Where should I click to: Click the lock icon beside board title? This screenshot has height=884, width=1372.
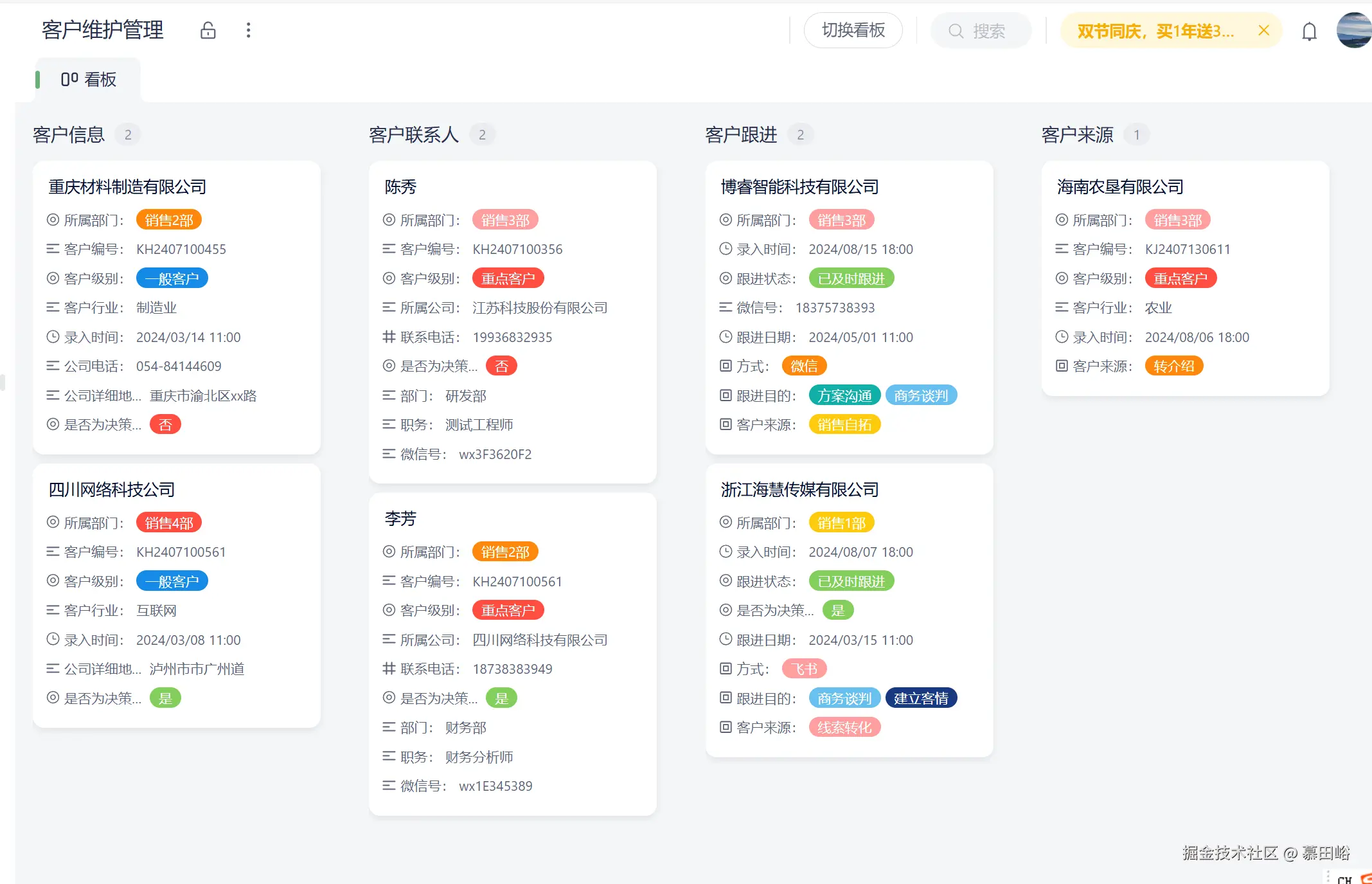[x=208, y=30]
